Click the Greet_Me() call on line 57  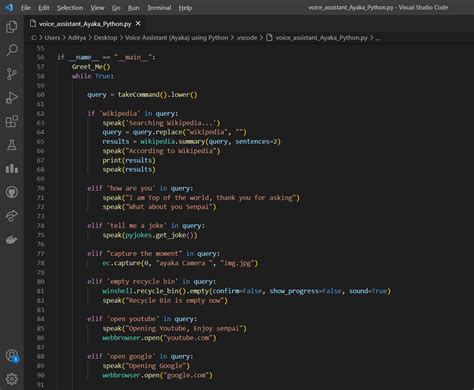point(91,67)
